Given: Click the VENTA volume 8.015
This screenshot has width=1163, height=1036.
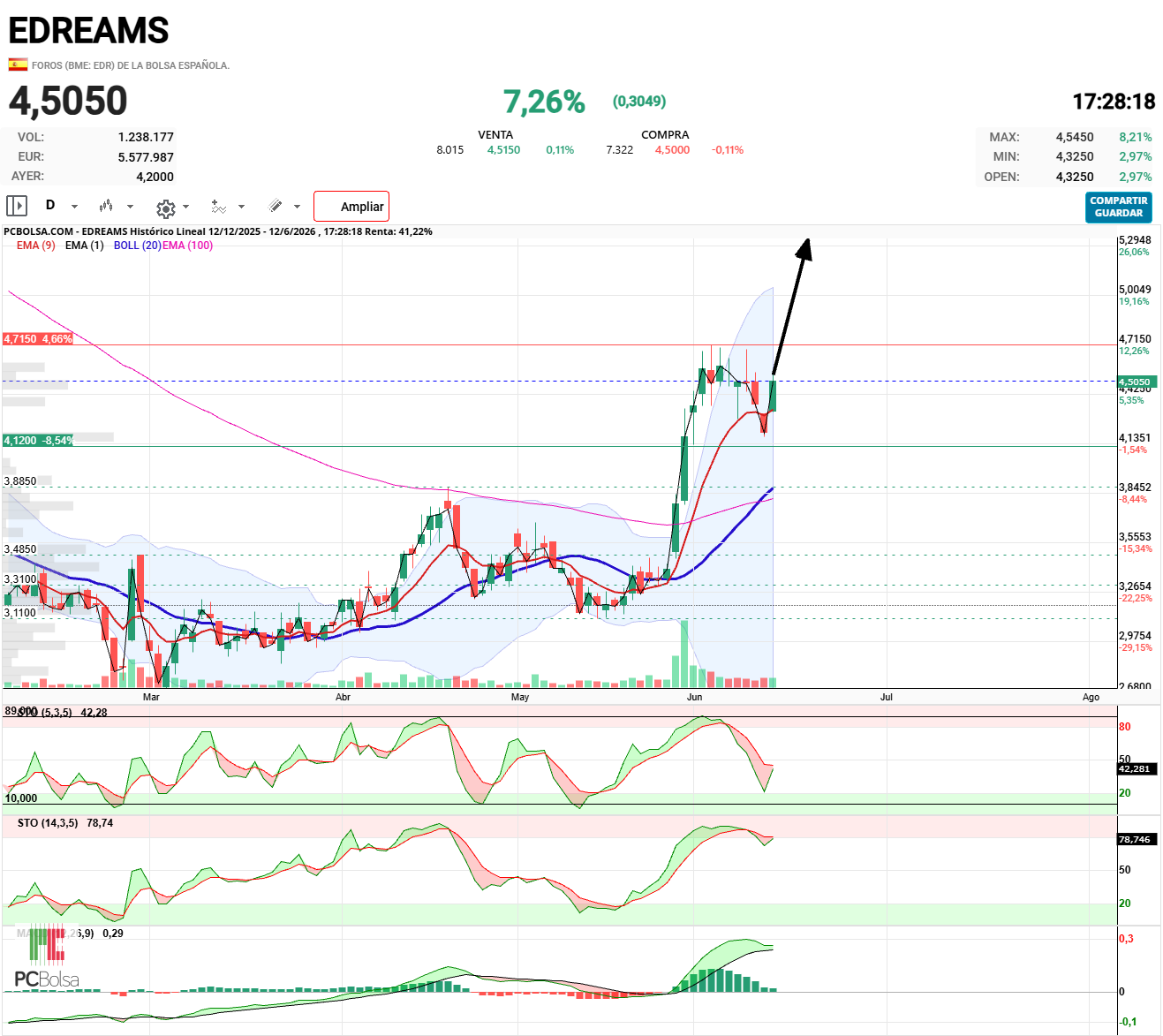Looking at the screenshot, I should [450, 150].
